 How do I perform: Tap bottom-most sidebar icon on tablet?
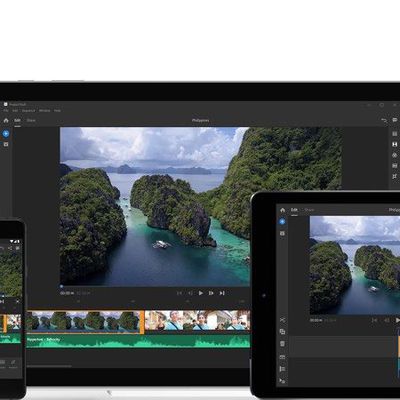coord(282,381)
